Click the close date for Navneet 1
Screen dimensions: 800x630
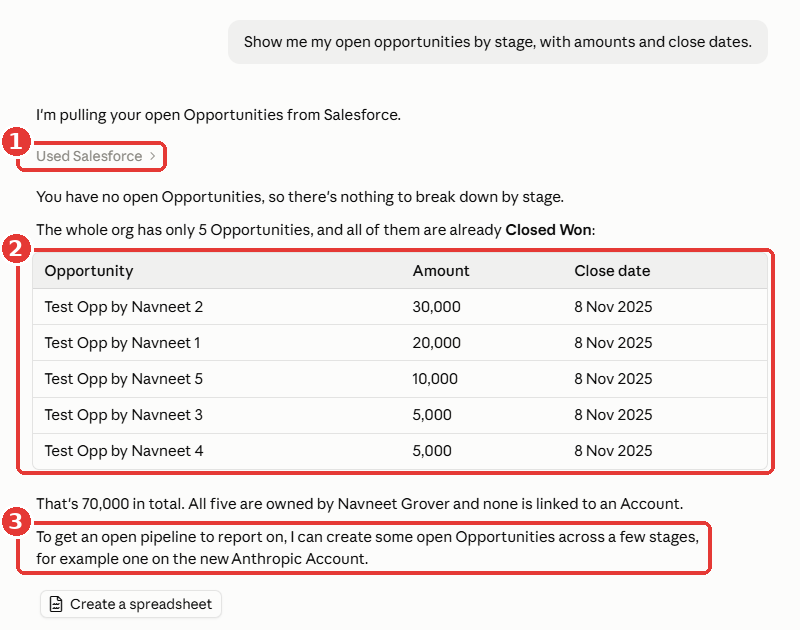(613, 343)
